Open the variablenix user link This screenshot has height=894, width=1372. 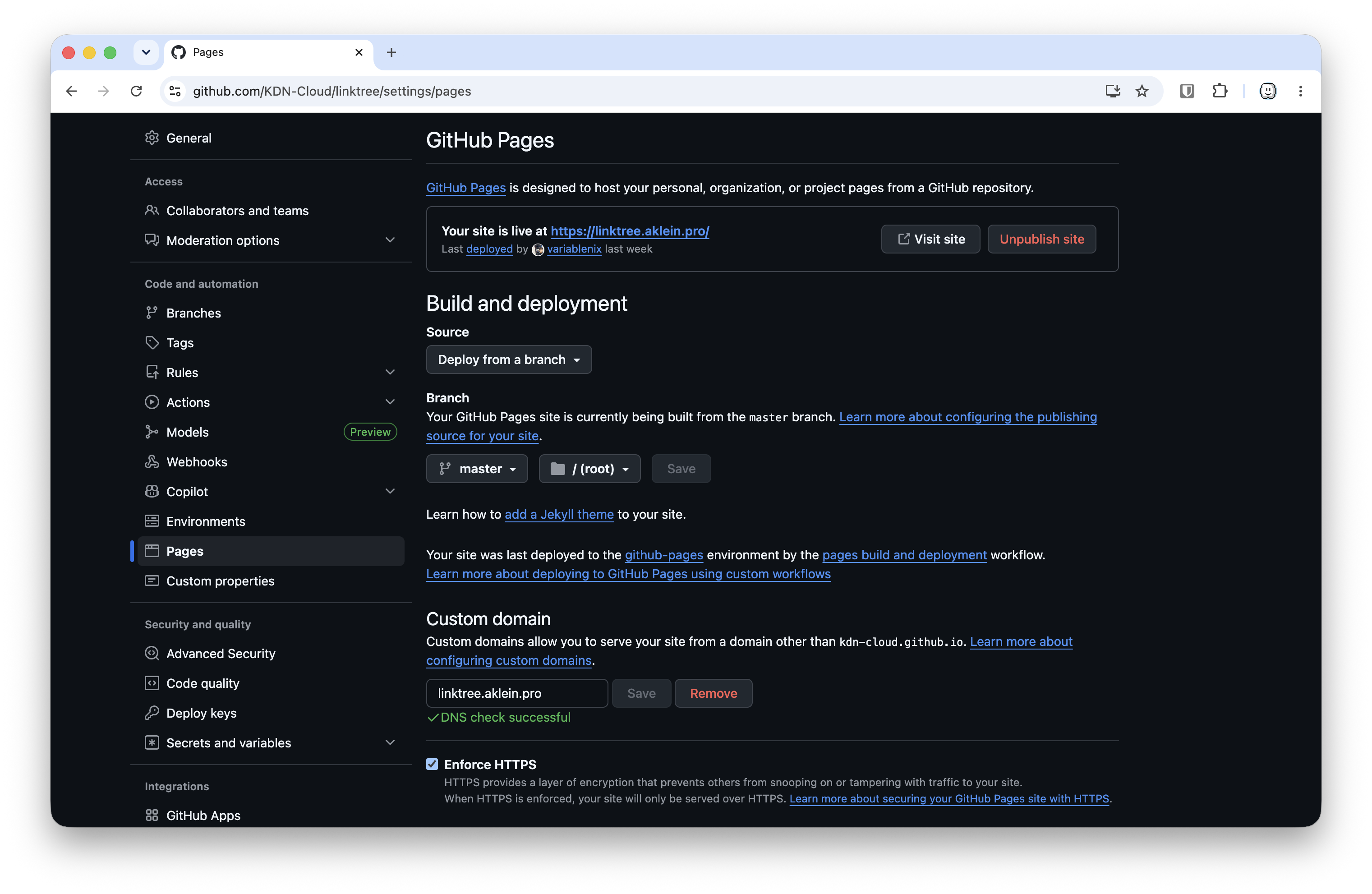click(x=574, y=249)
